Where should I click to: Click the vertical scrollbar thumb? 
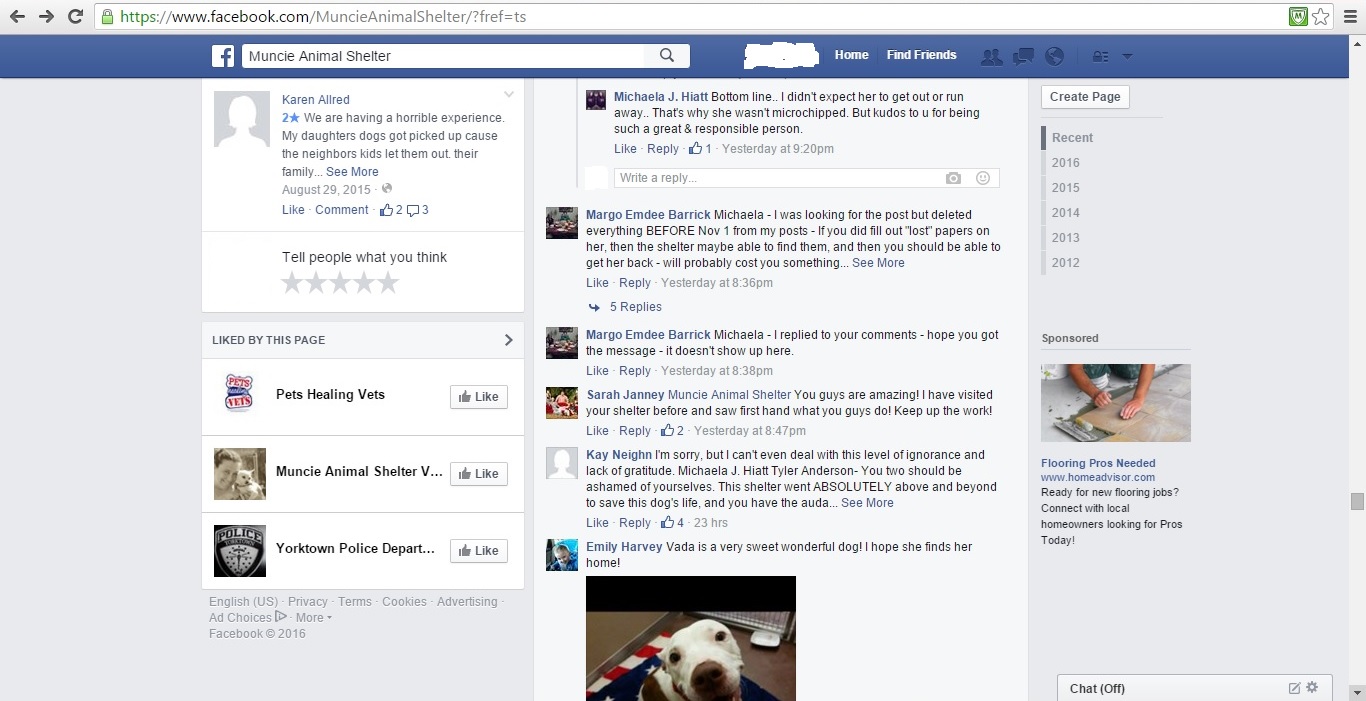[x=1357, y=501]
